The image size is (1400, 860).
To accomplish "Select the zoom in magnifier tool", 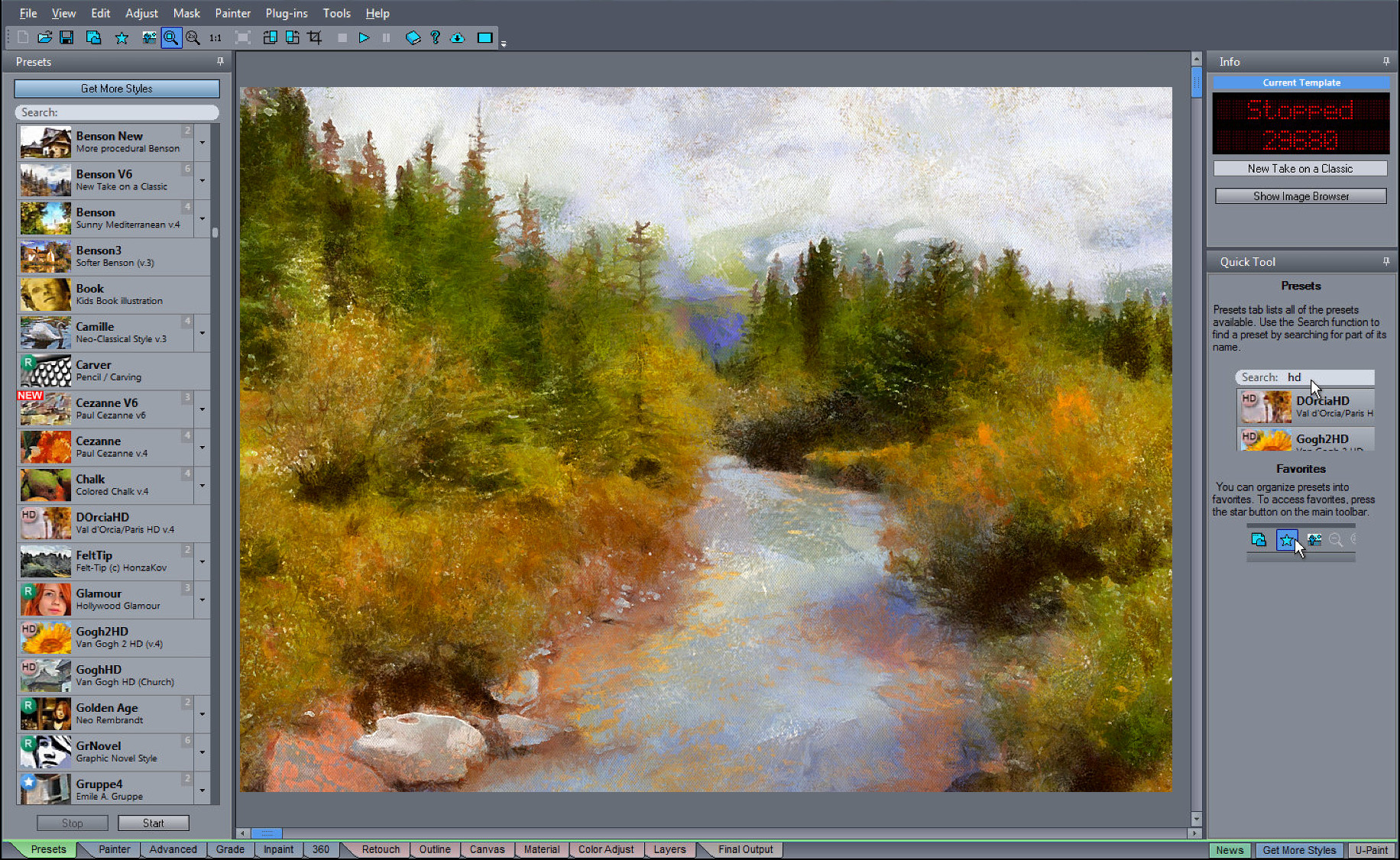I will [x=171, y=37].
